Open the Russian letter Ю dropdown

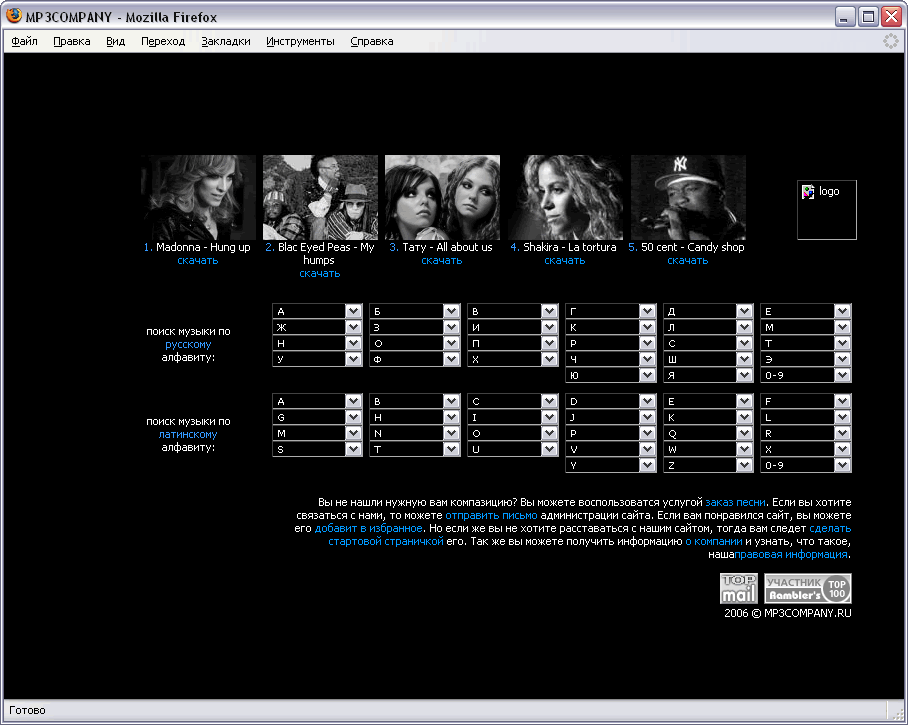(x=611, y=375)
